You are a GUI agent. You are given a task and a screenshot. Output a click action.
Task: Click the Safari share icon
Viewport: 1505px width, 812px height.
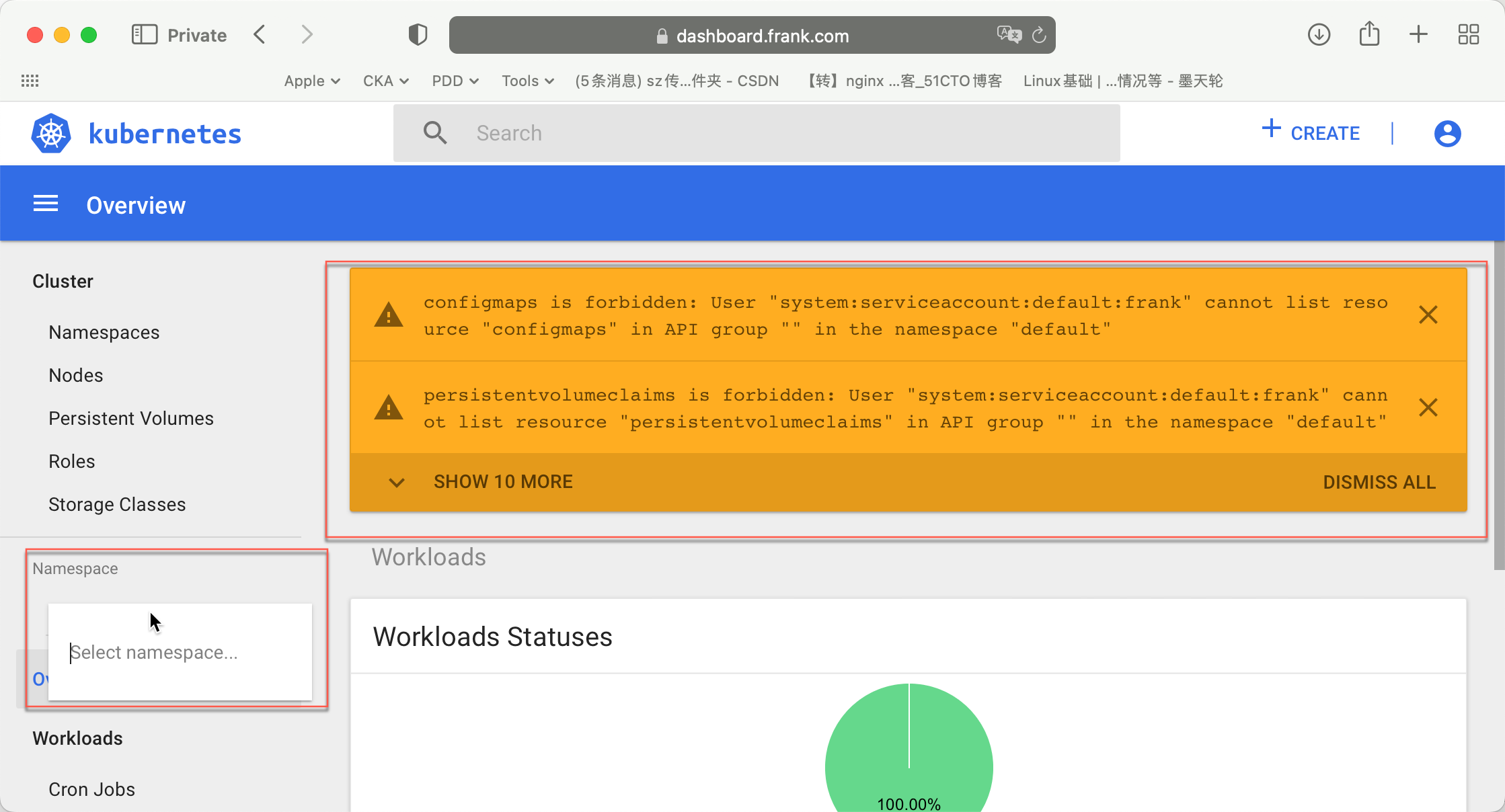pos(1369,33)
